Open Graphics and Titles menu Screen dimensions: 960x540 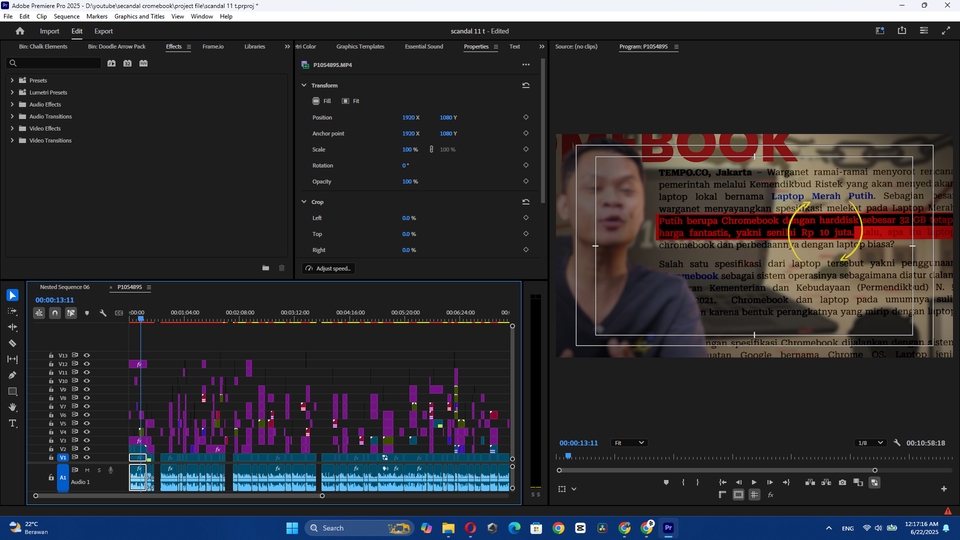(139, 17)
